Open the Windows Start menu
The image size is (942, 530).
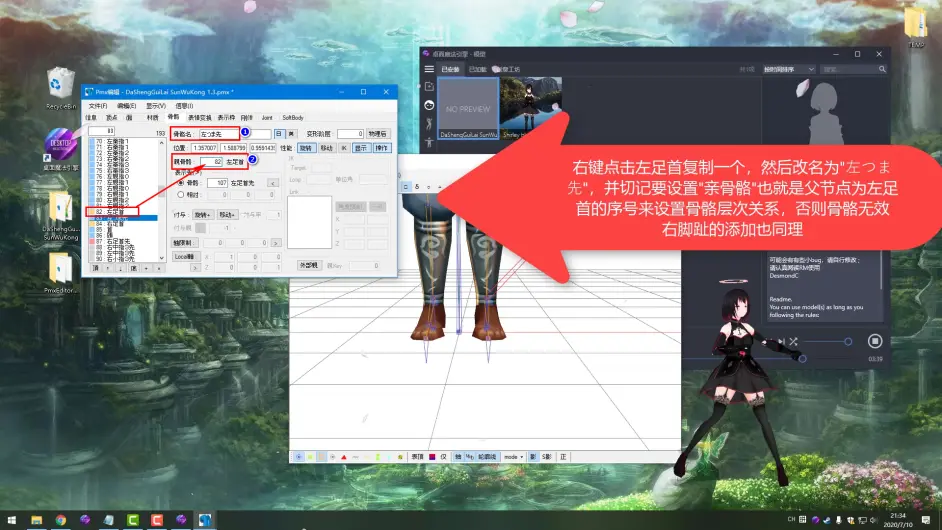click(x=12, y=520)
